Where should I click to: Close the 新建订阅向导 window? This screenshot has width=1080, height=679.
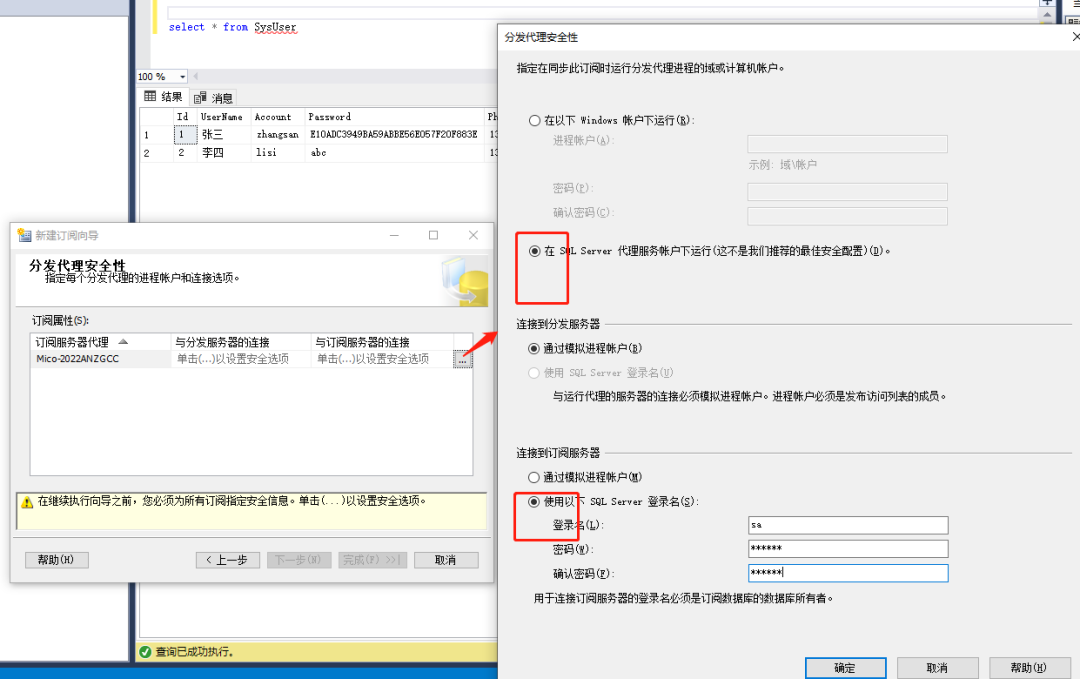tap(473, 236)
